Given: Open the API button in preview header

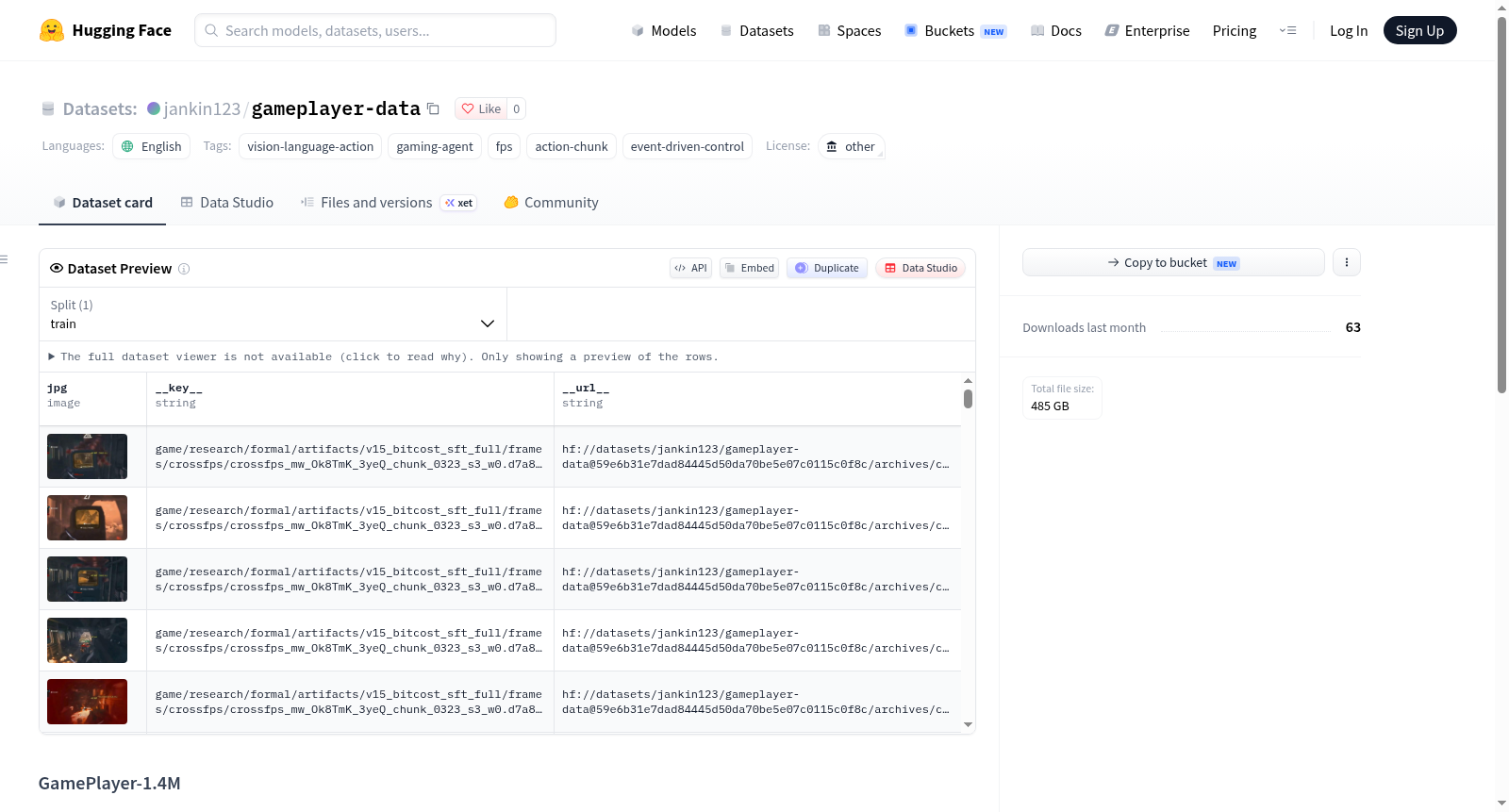Looking at the screenshot, I should click(690, 268).
